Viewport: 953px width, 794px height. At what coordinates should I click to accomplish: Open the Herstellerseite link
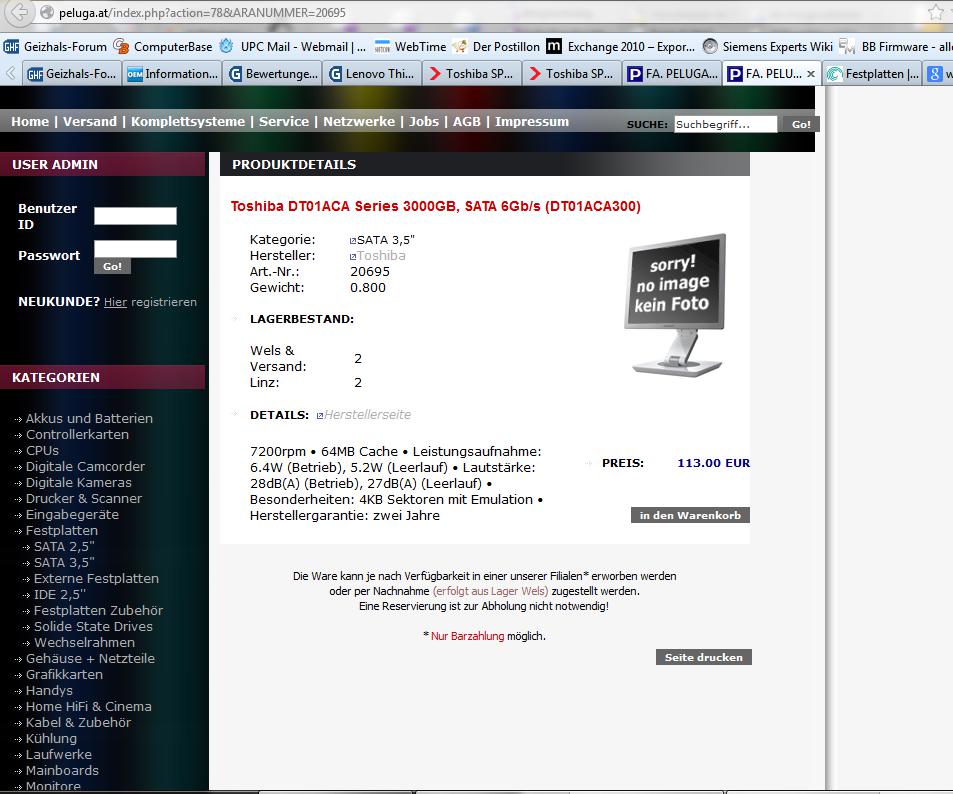click(x=368, y=415)
